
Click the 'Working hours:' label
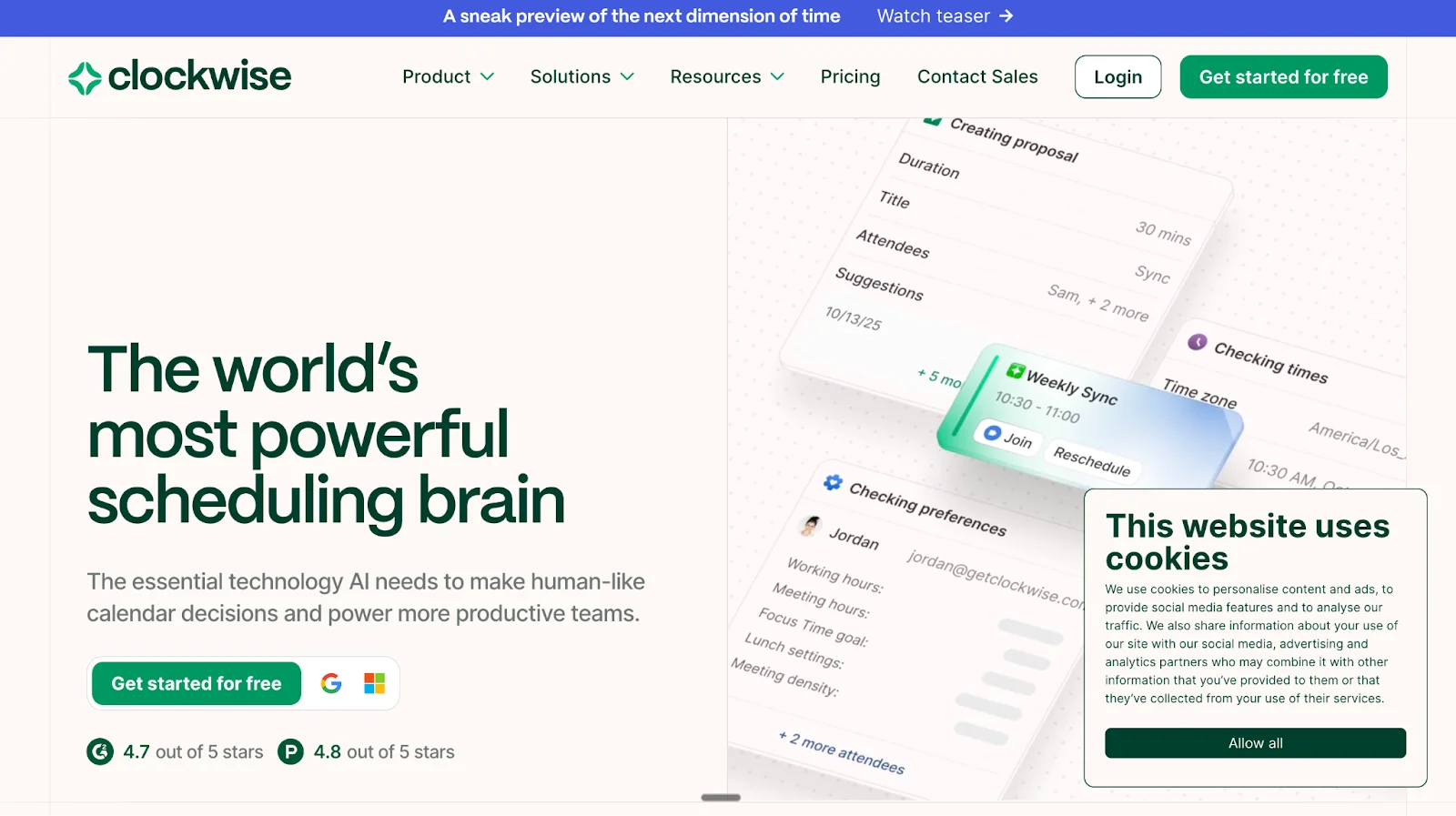pyautogui.click(x=835, y=575)
